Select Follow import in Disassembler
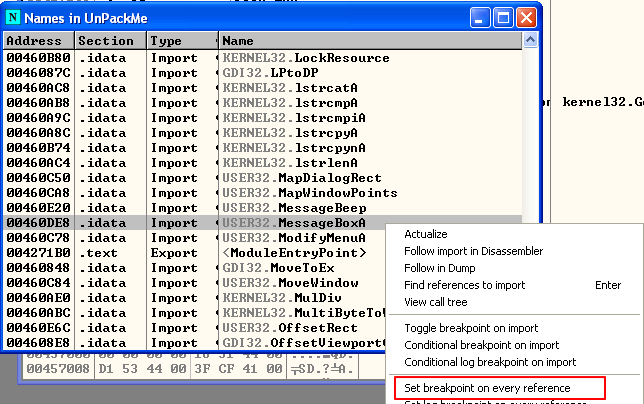644x404 pixels. tap(474, 251)
